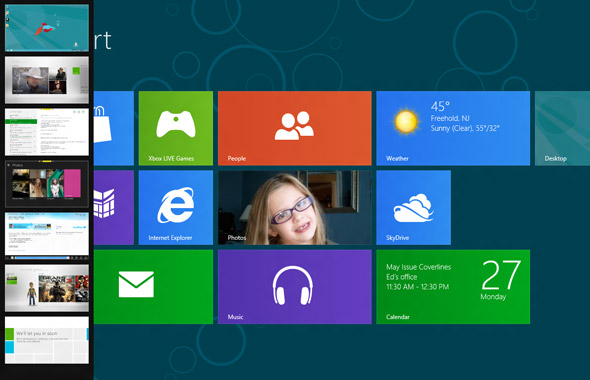The image size is (590, 380).
Task: Switch to desktop thumbnail with fish wallpaper
Action: (47, 28)
